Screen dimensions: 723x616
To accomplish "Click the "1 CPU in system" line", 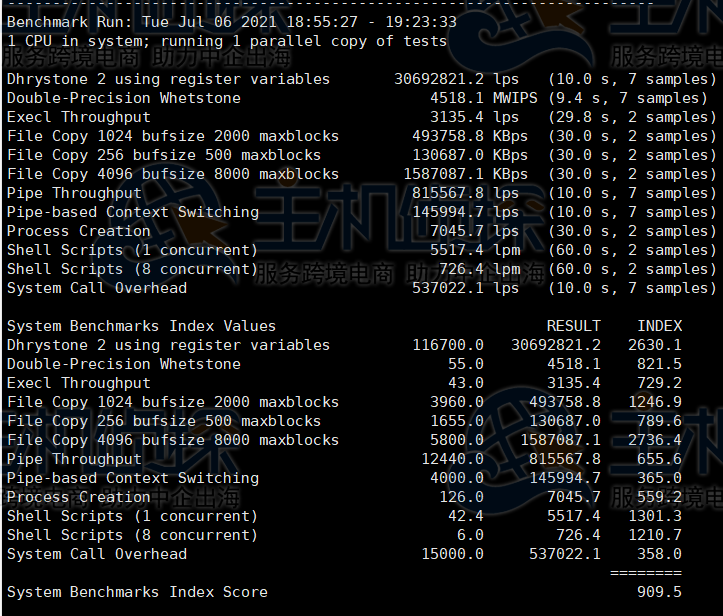I will coord(226,41).
